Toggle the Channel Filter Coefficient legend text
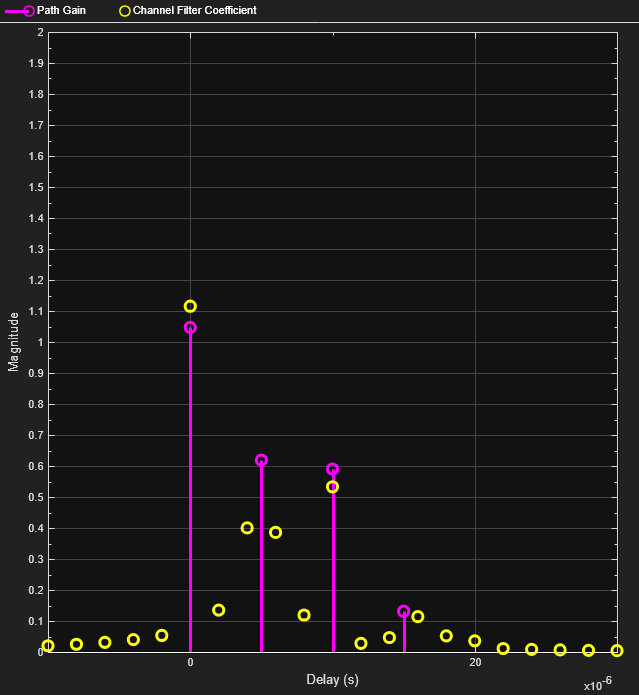The height and width of the screenshot is (695, 639). (x=194, y=10)
